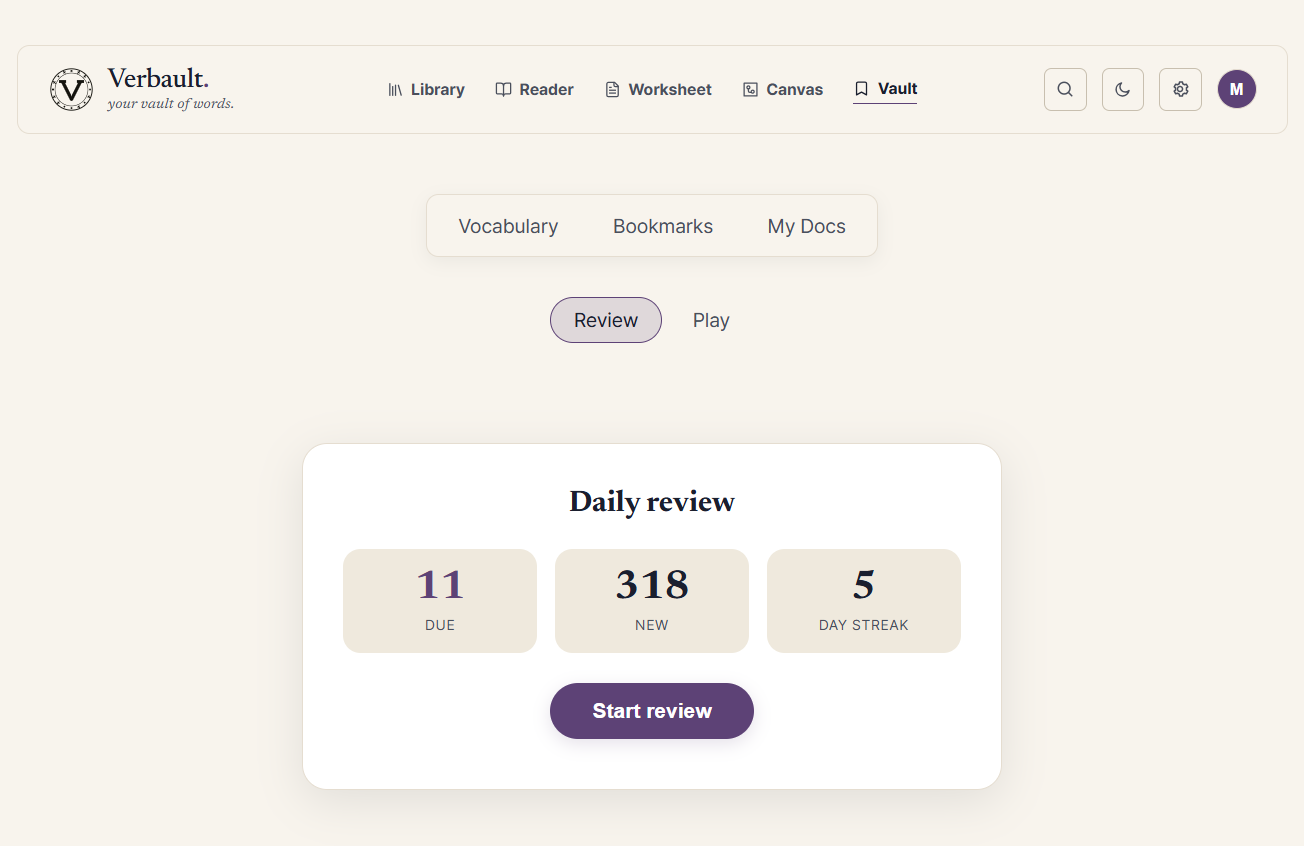Click the 318 New stat card
The image size is (1304, 846).
[652, 601]
